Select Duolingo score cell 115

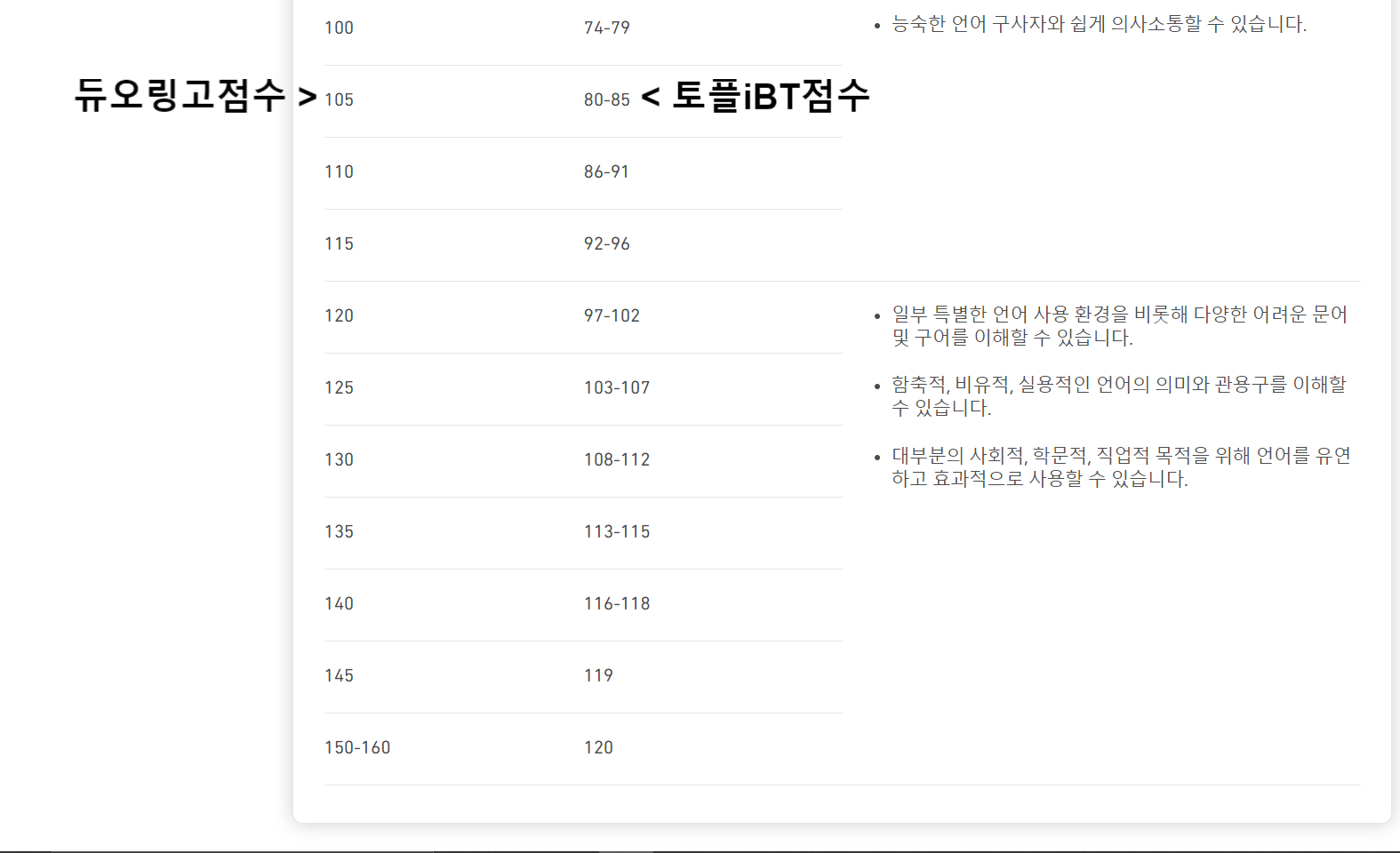click(339, 243)
